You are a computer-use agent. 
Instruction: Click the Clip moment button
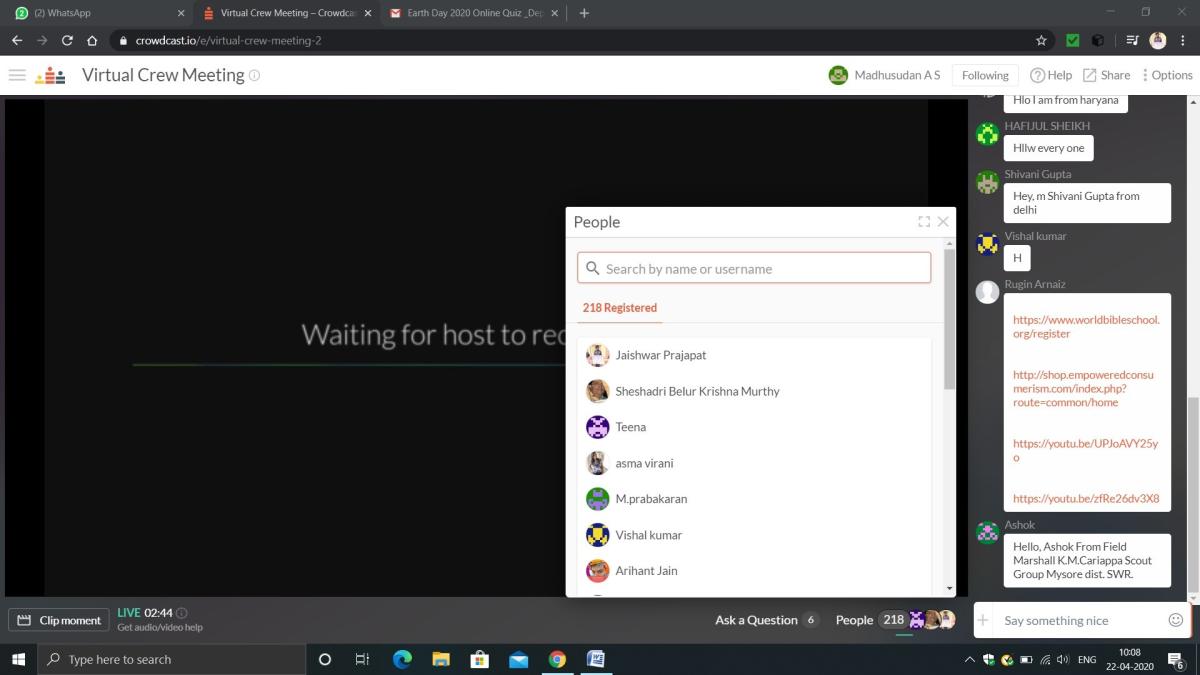pyautogui.click(x=60, y=620)
